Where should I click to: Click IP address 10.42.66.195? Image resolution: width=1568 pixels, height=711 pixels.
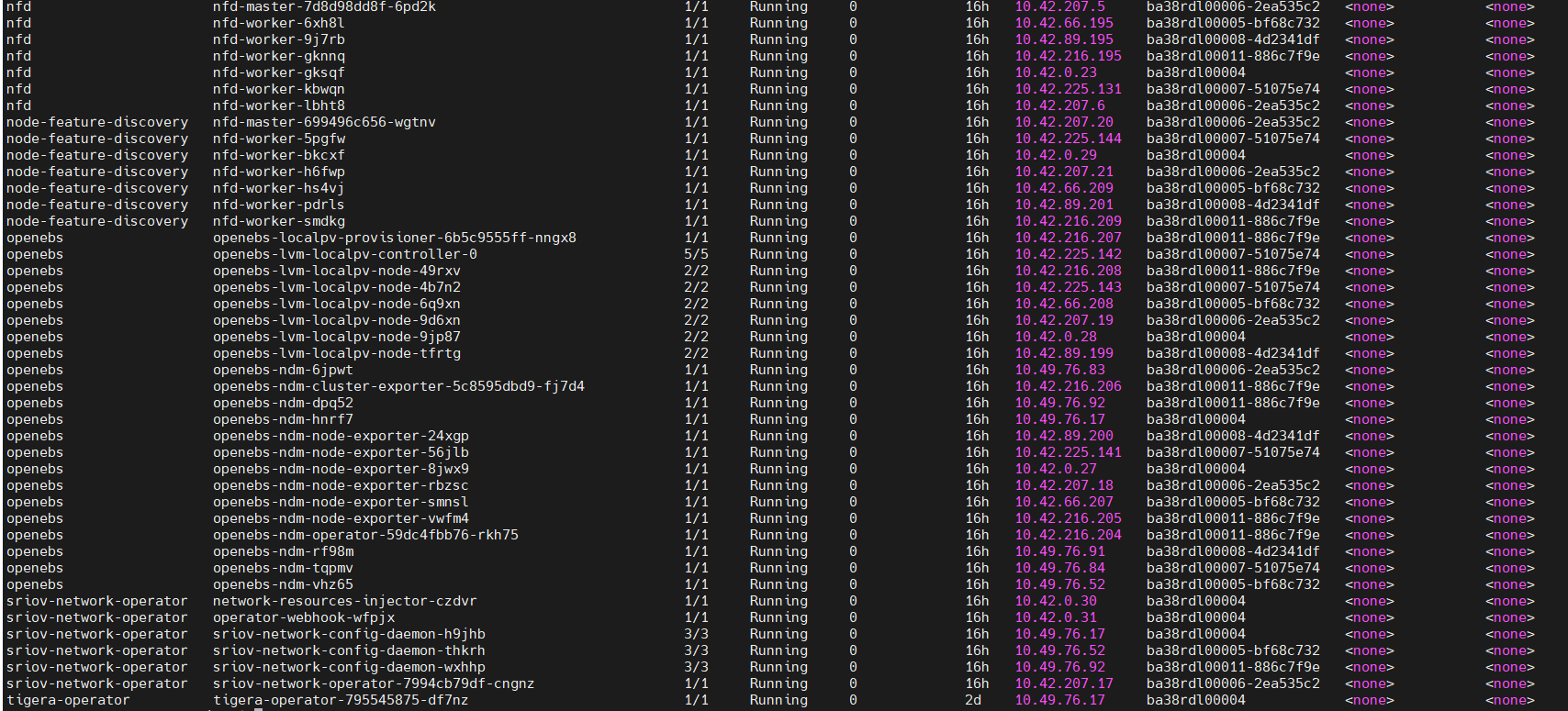1064,23
